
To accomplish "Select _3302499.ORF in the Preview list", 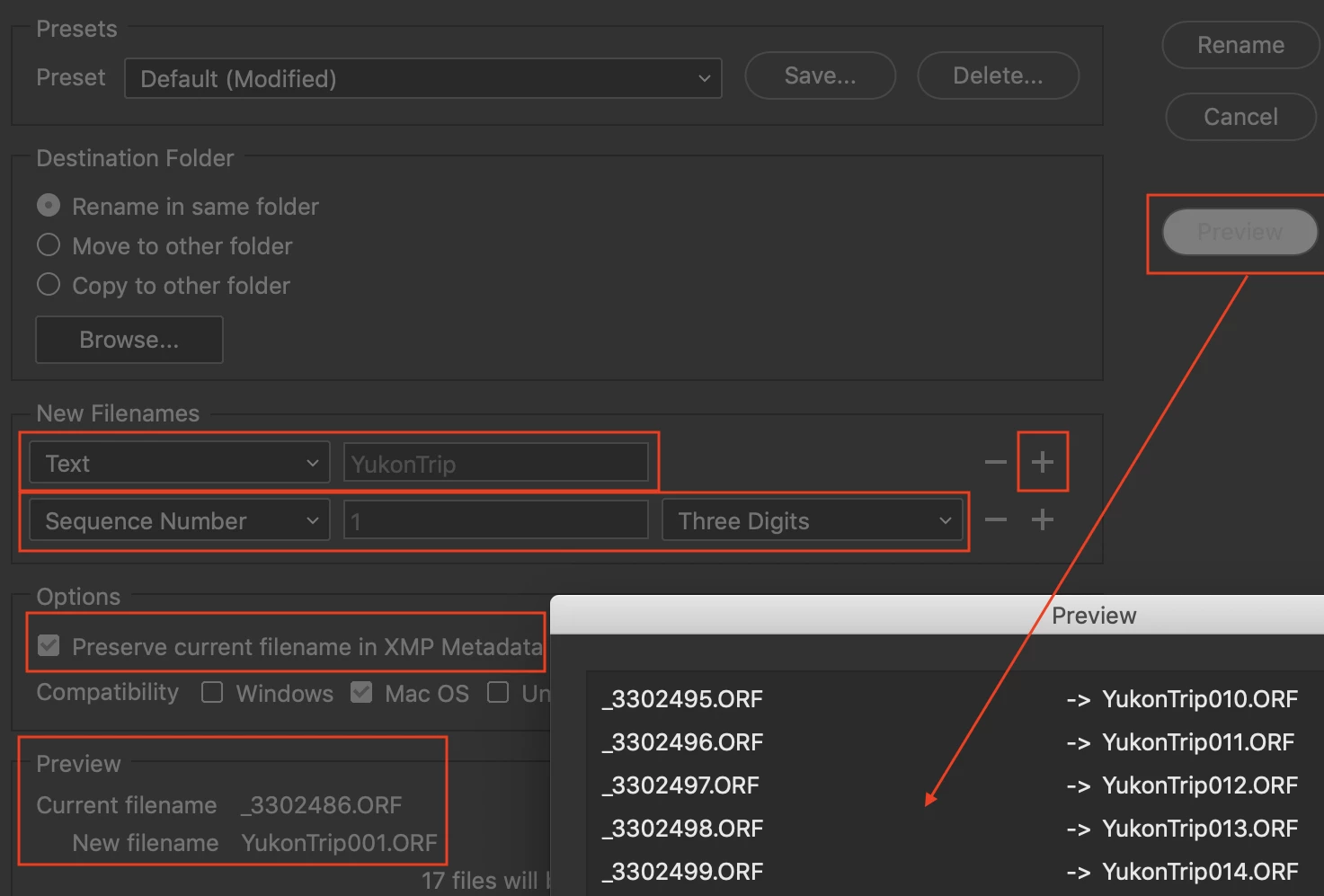I will coord(682,871).
